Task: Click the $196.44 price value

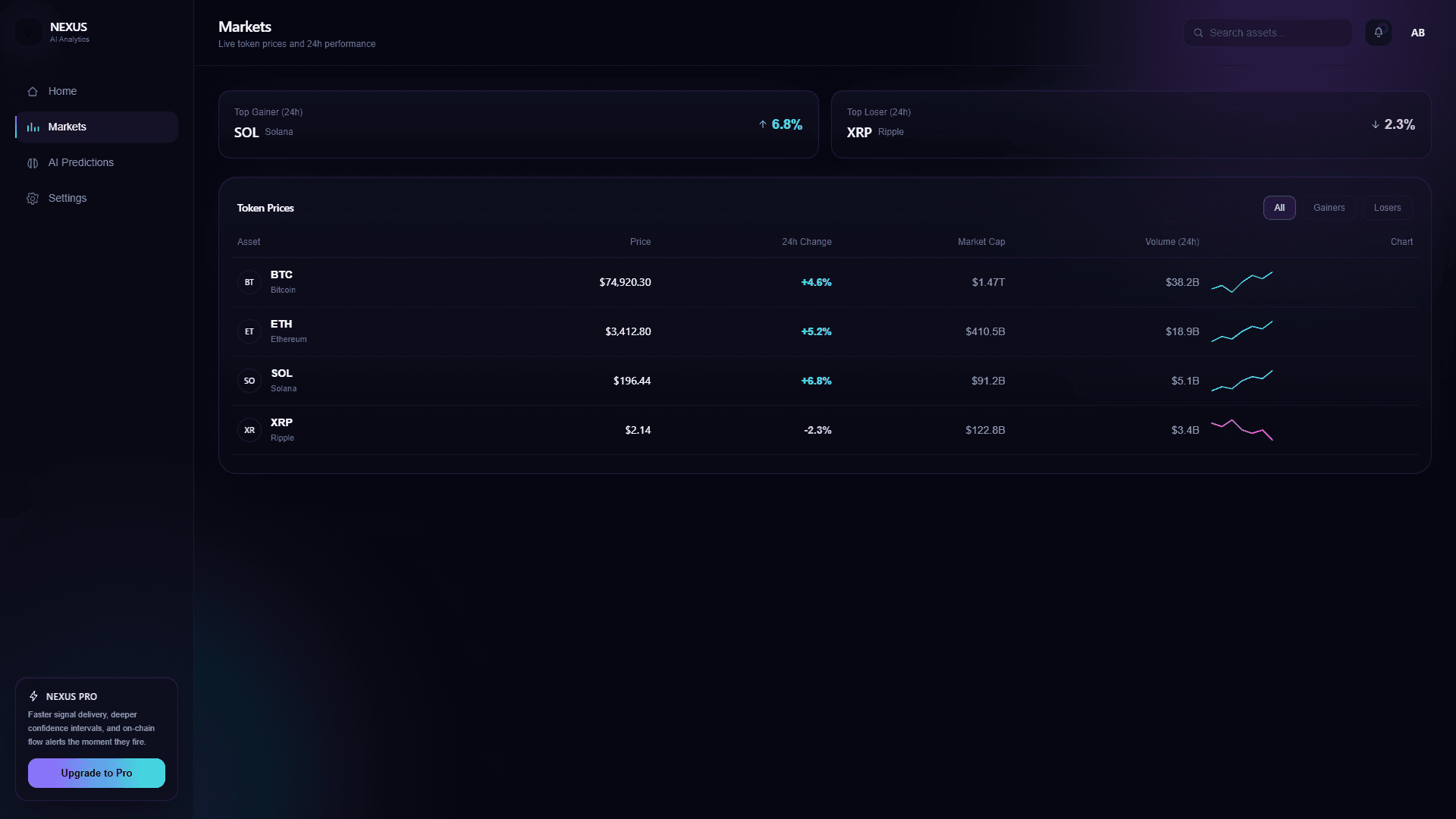Action: (x=632, y=381)
